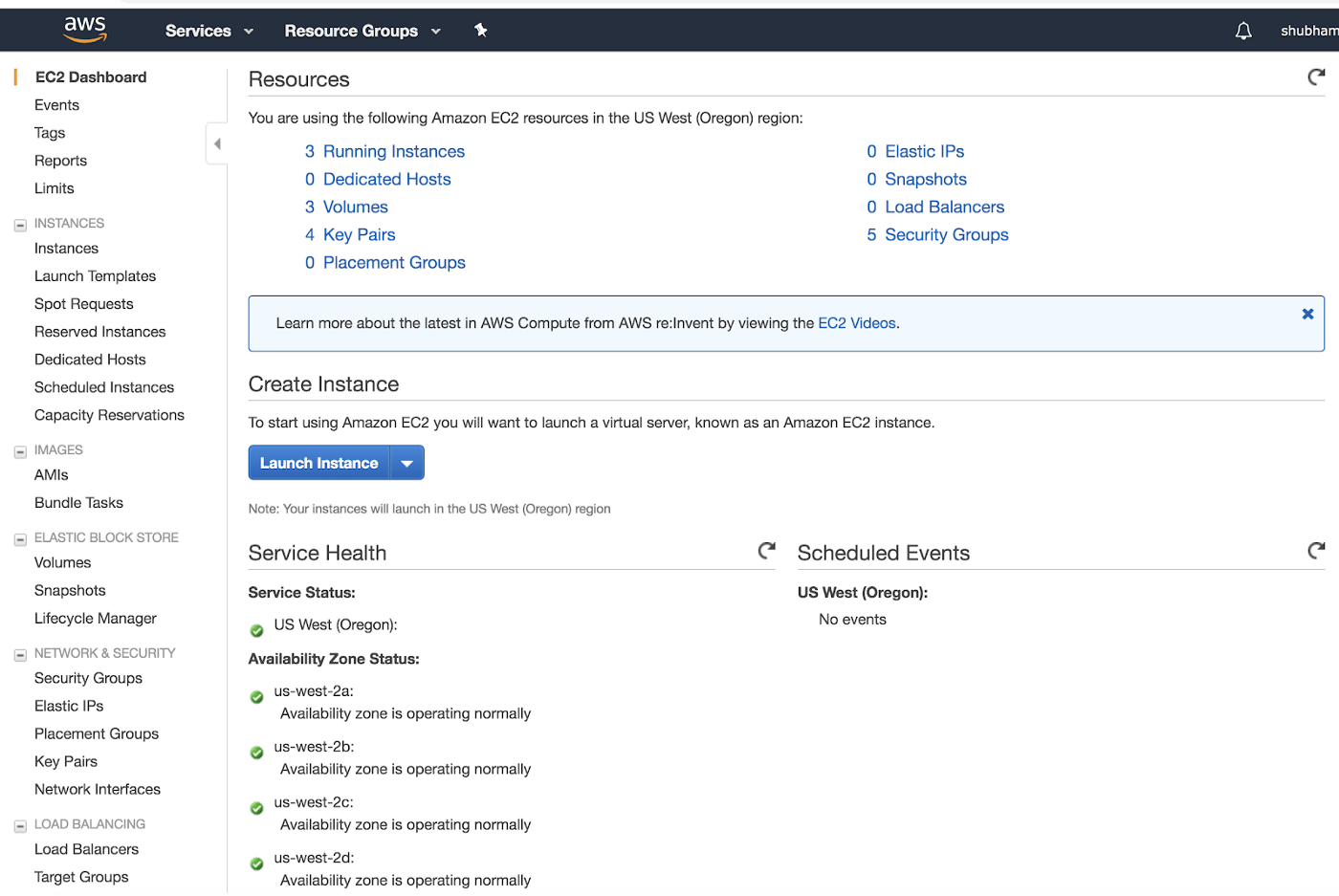Select EC2 Dashboard in the sidebar

pos(91,77)
